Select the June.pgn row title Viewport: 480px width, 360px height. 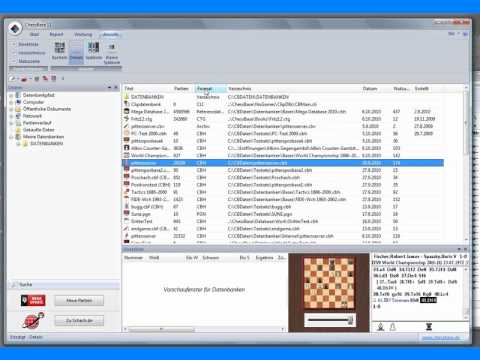[x=141, y=214]
